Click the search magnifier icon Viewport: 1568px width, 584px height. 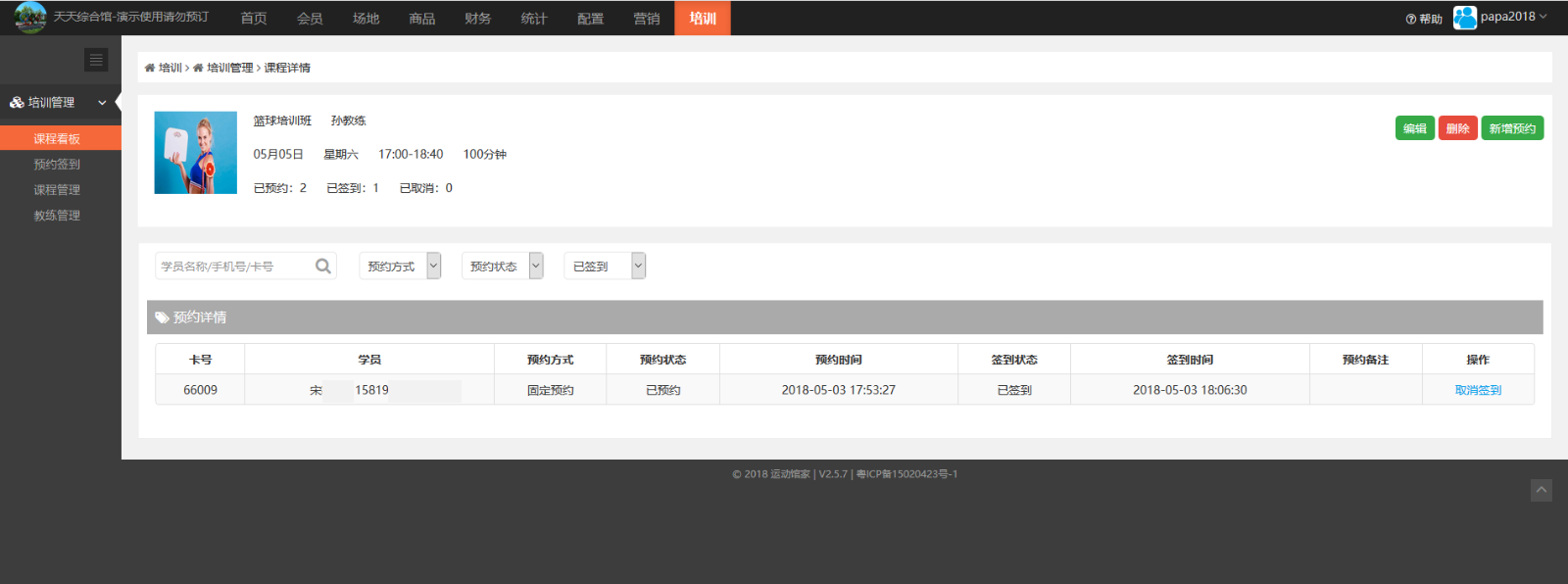[322, 266]
